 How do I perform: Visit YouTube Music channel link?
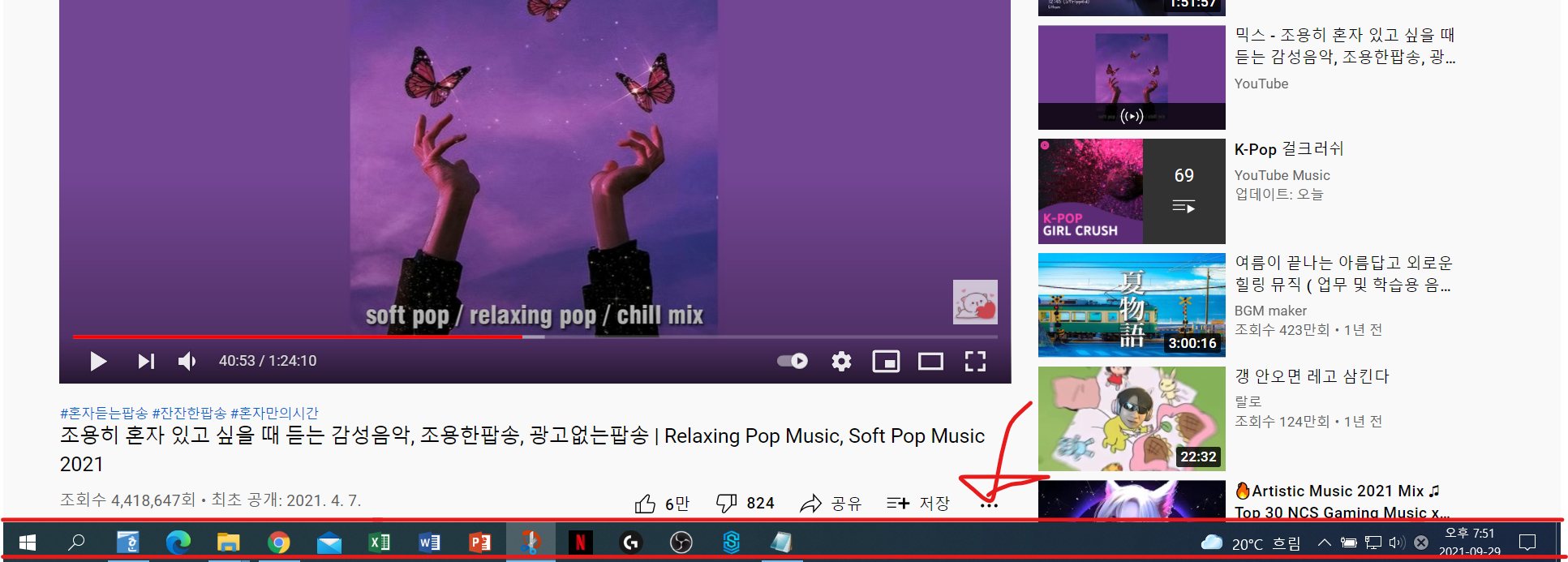pyautogui.click(x=1282, y=175)
